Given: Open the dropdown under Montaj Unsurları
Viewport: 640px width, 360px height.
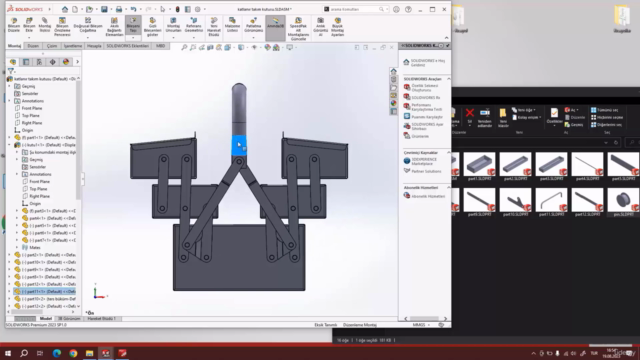Looking at the screenshot, I should click(x=173, y=38).
